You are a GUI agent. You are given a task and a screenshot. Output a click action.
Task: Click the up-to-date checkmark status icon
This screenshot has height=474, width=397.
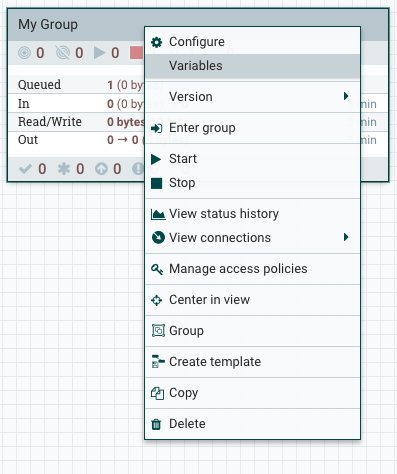coord(25,169)
